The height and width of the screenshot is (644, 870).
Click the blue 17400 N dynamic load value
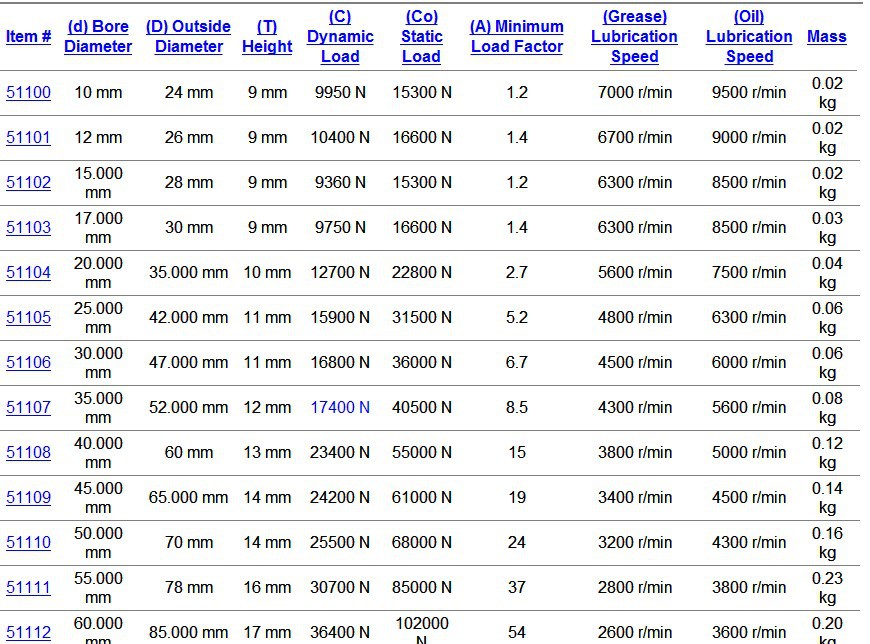click(340, 408)
